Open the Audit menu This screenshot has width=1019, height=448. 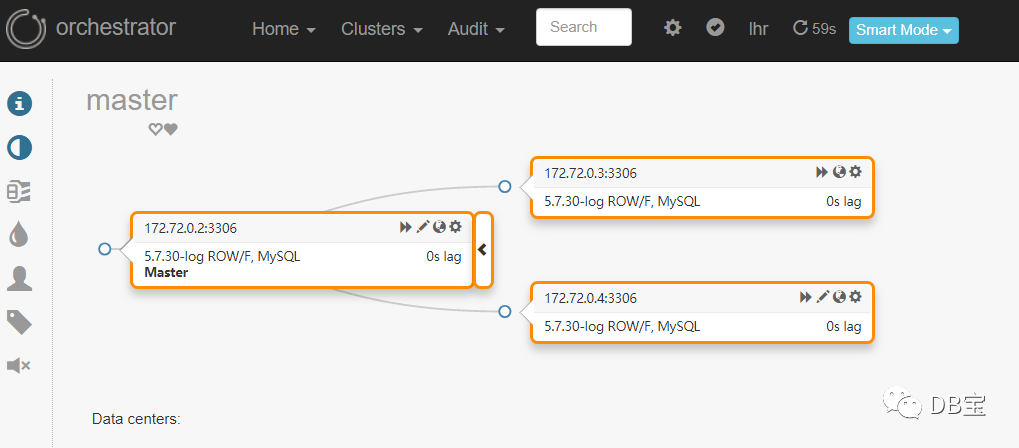(476, 30)
